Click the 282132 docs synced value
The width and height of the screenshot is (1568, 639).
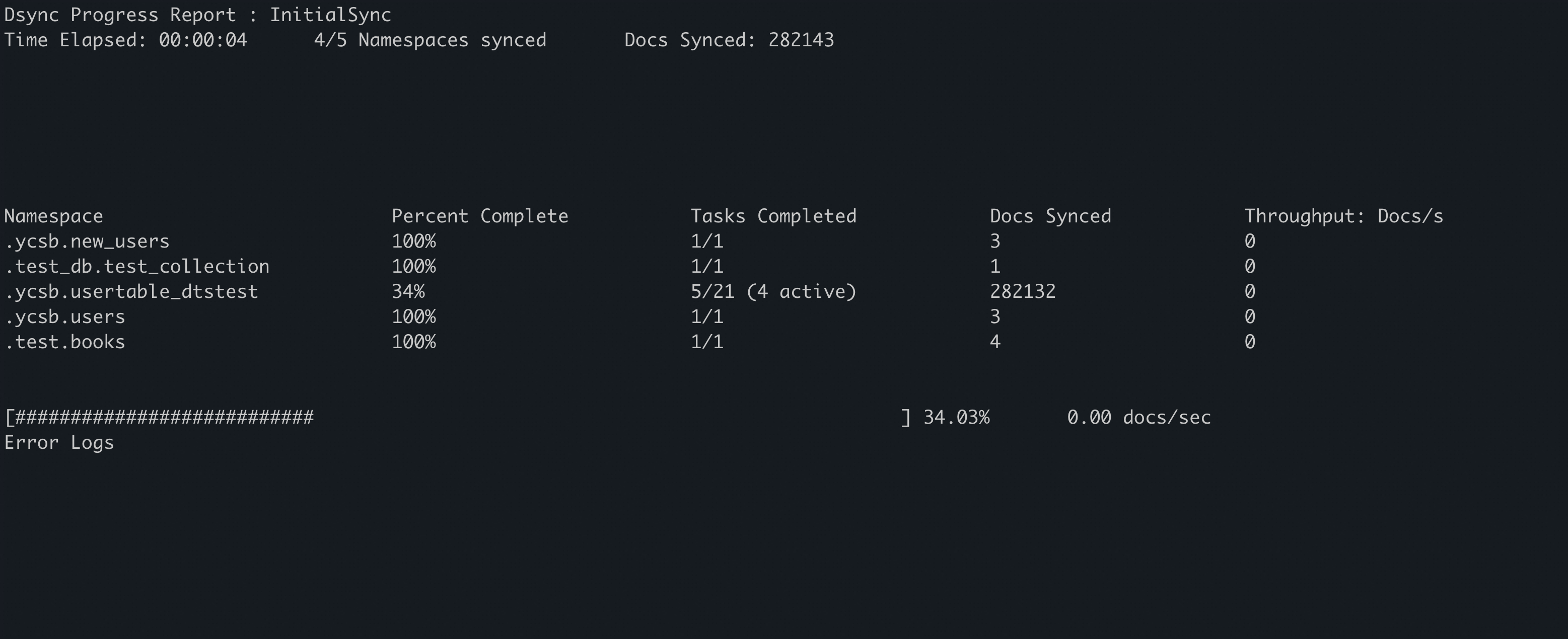click(1023, 292)
